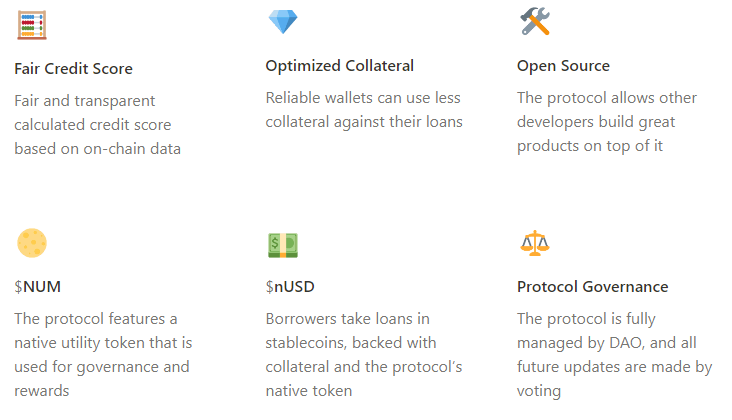The image size is (732, 420).
Task: Select the Reliable wallets can use less collateral text
Action: [x=364, y=110]
